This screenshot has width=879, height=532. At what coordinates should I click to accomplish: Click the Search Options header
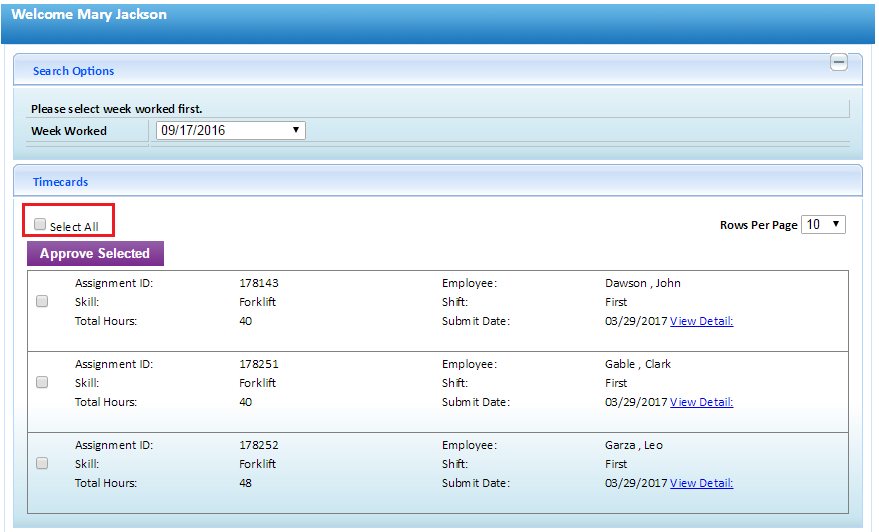point(73,71)
